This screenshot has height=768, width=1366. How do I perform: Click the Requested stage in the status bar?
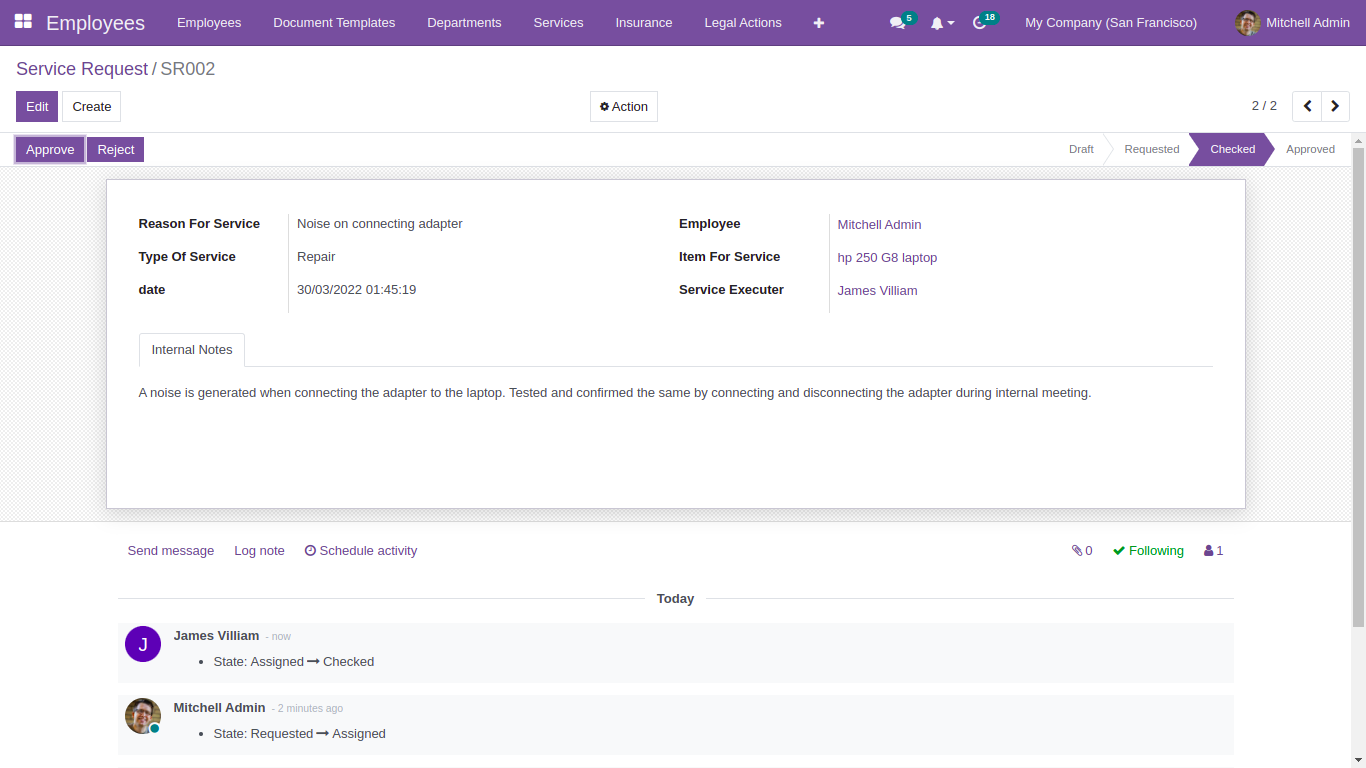[x=1151, y=149]
